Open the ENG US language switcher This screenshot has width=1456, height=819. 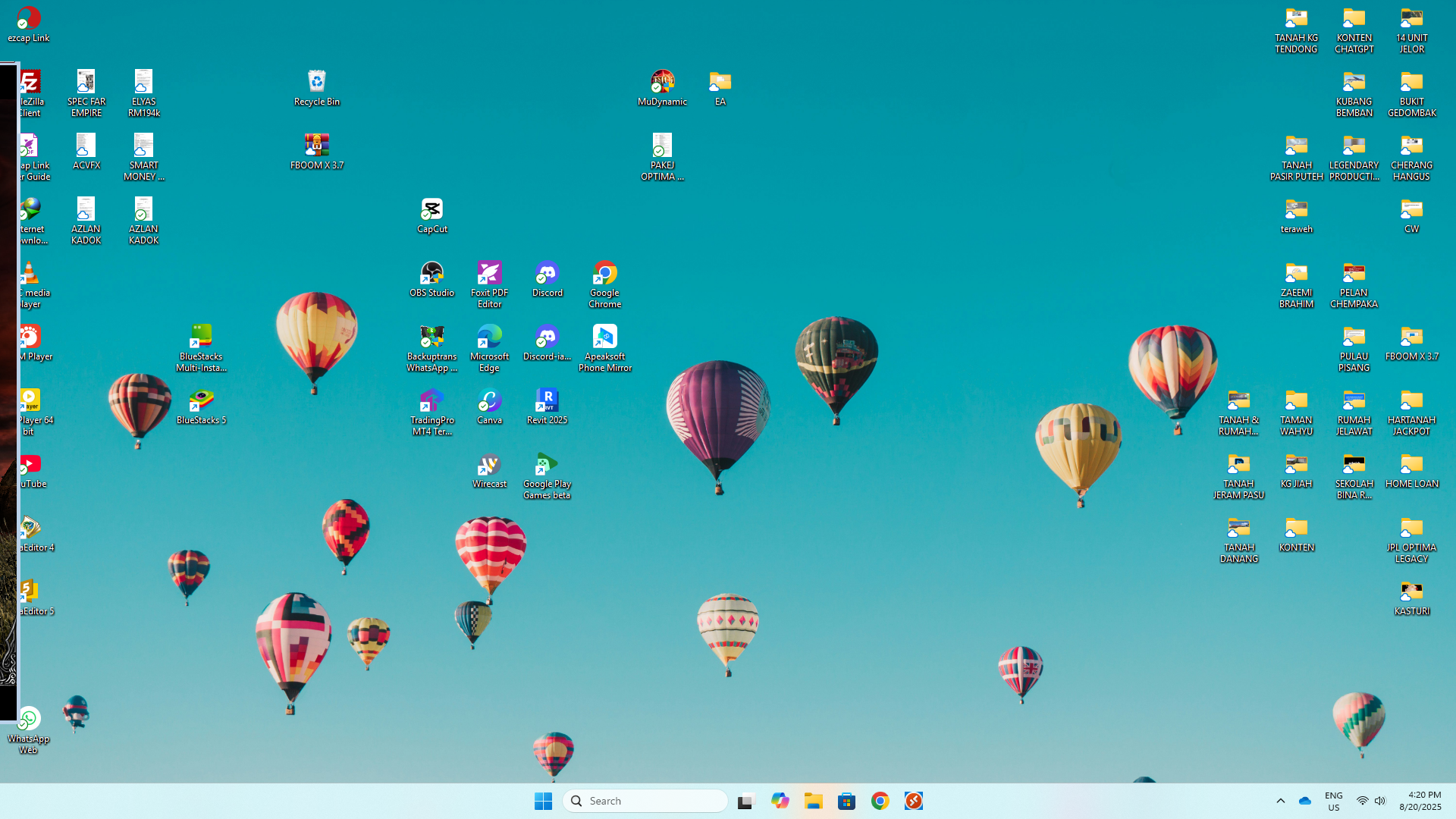pyautogui.click(x=1333, y=801)
